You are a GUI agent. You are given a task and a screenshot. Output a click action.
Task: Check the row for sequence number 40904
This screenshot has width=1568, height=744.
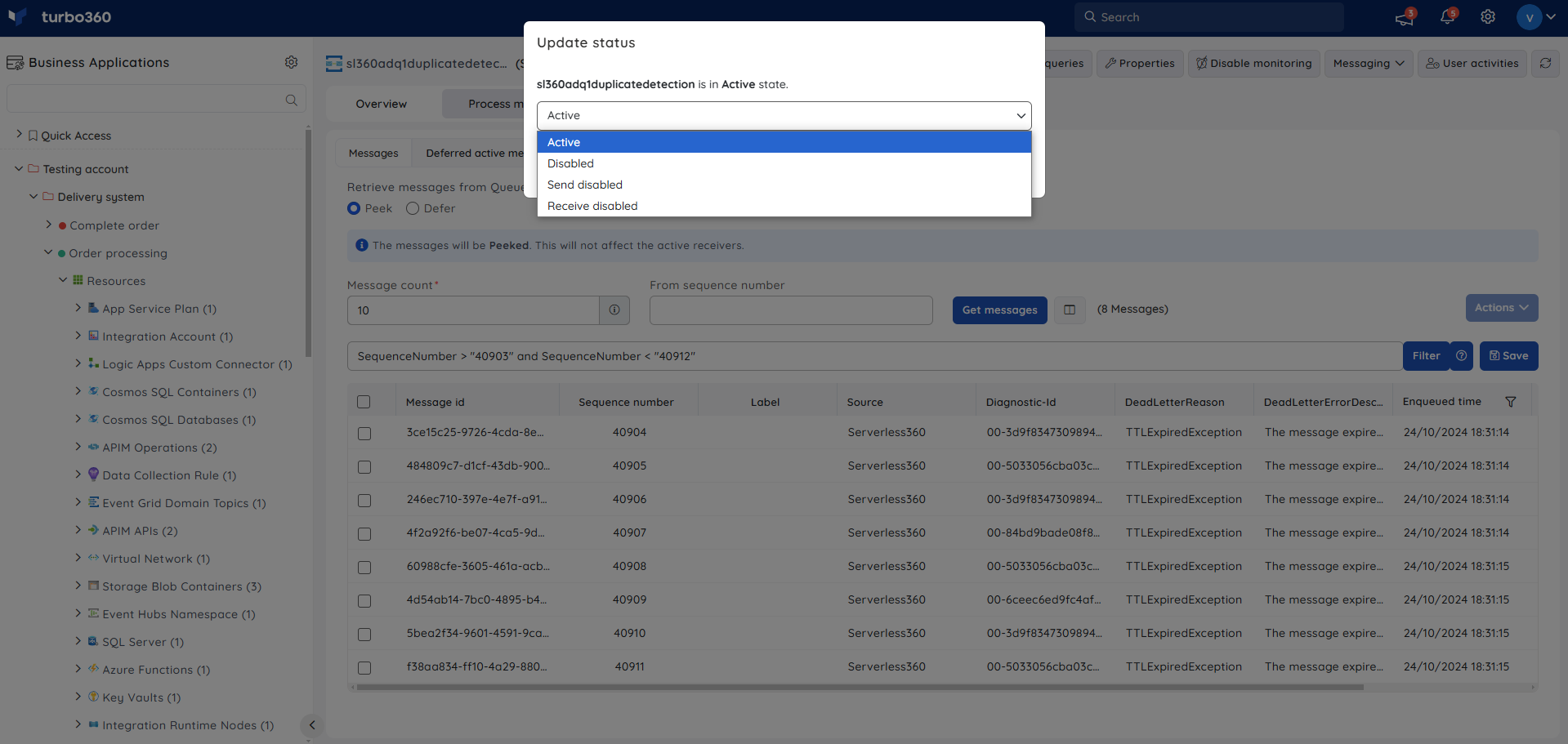[x=364, y=433]
